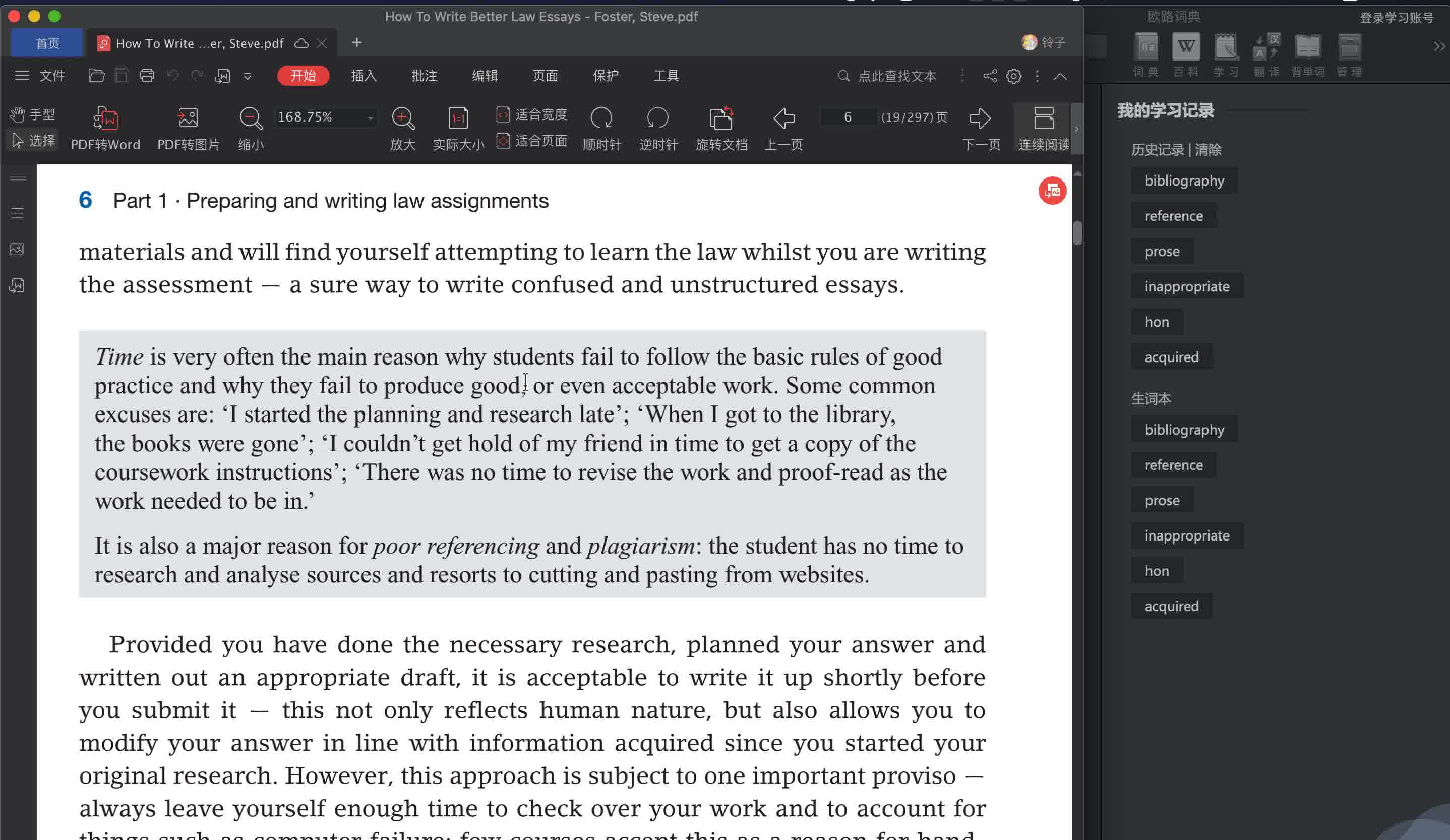Open the 页面 menu tab
Viewport: 1450px width, 840px height.
[x=545, y=75]
